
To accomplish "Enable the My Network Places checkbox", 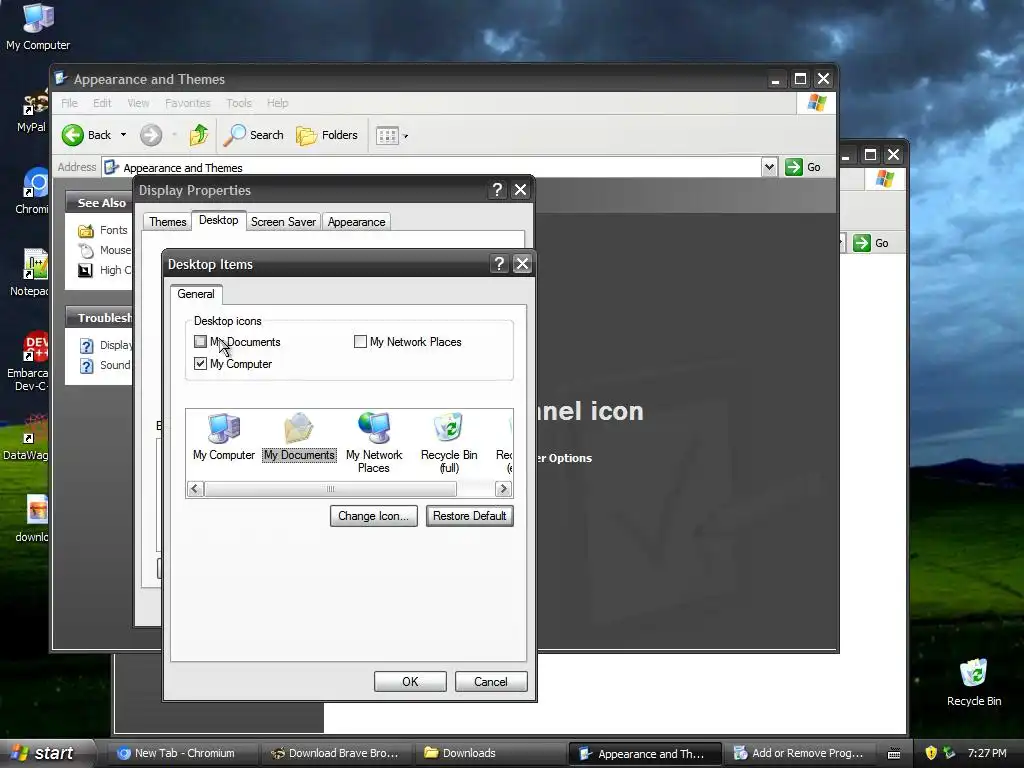I will tap(360, 342).
